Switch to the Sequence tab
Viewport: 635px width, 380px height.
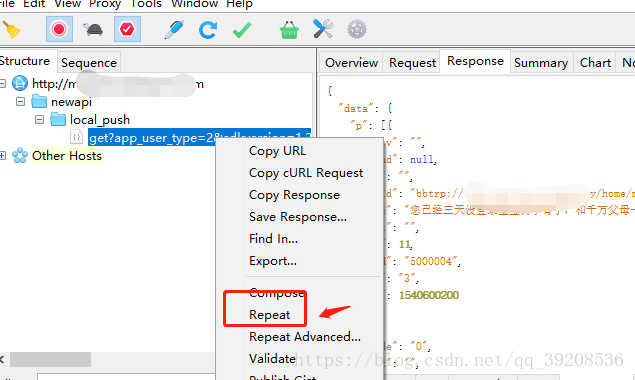pyautogui.click(x=89, y=63)
